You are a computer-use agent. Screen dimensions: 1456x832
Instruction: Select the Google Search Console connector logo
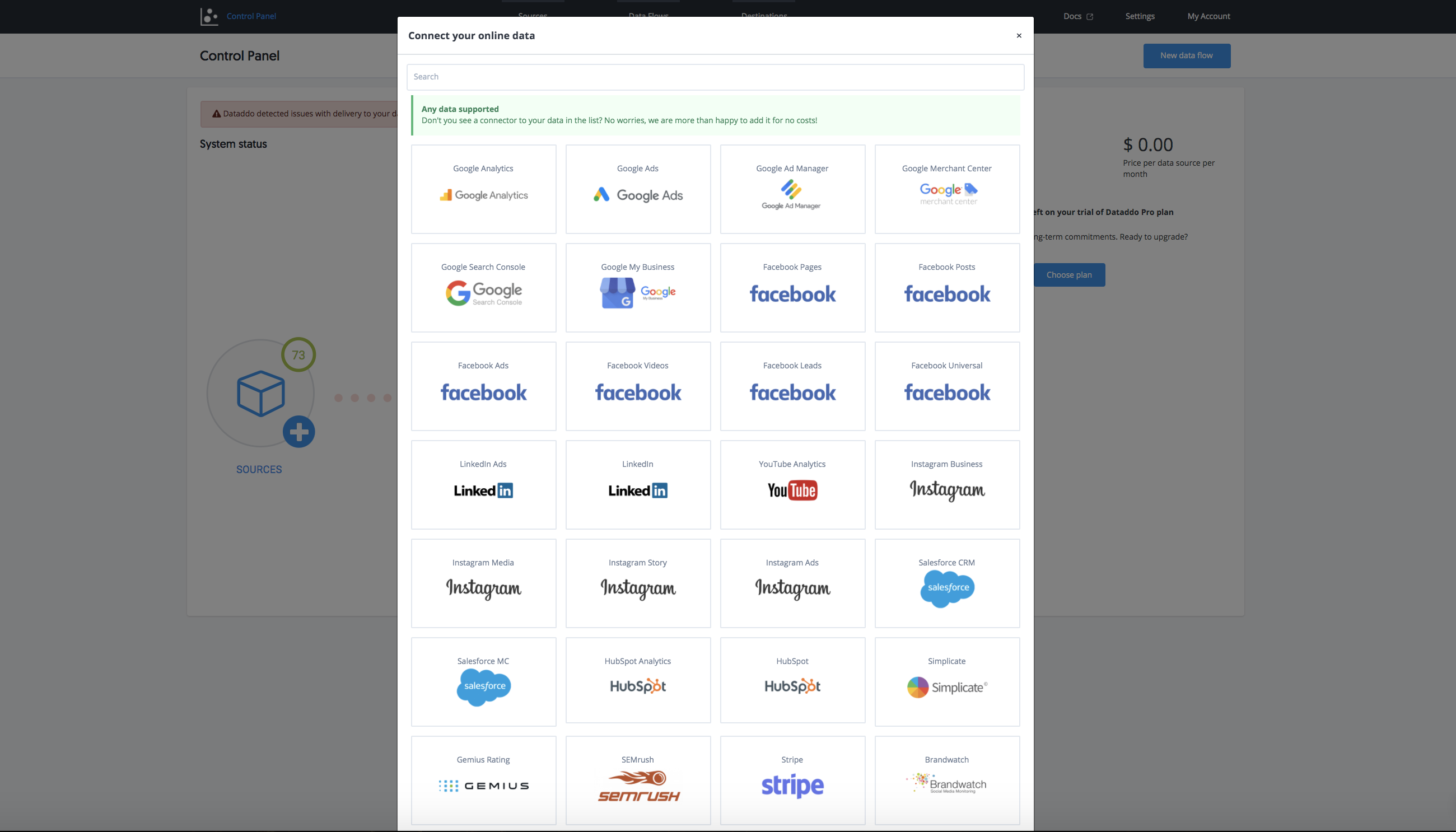coord(483,293)
